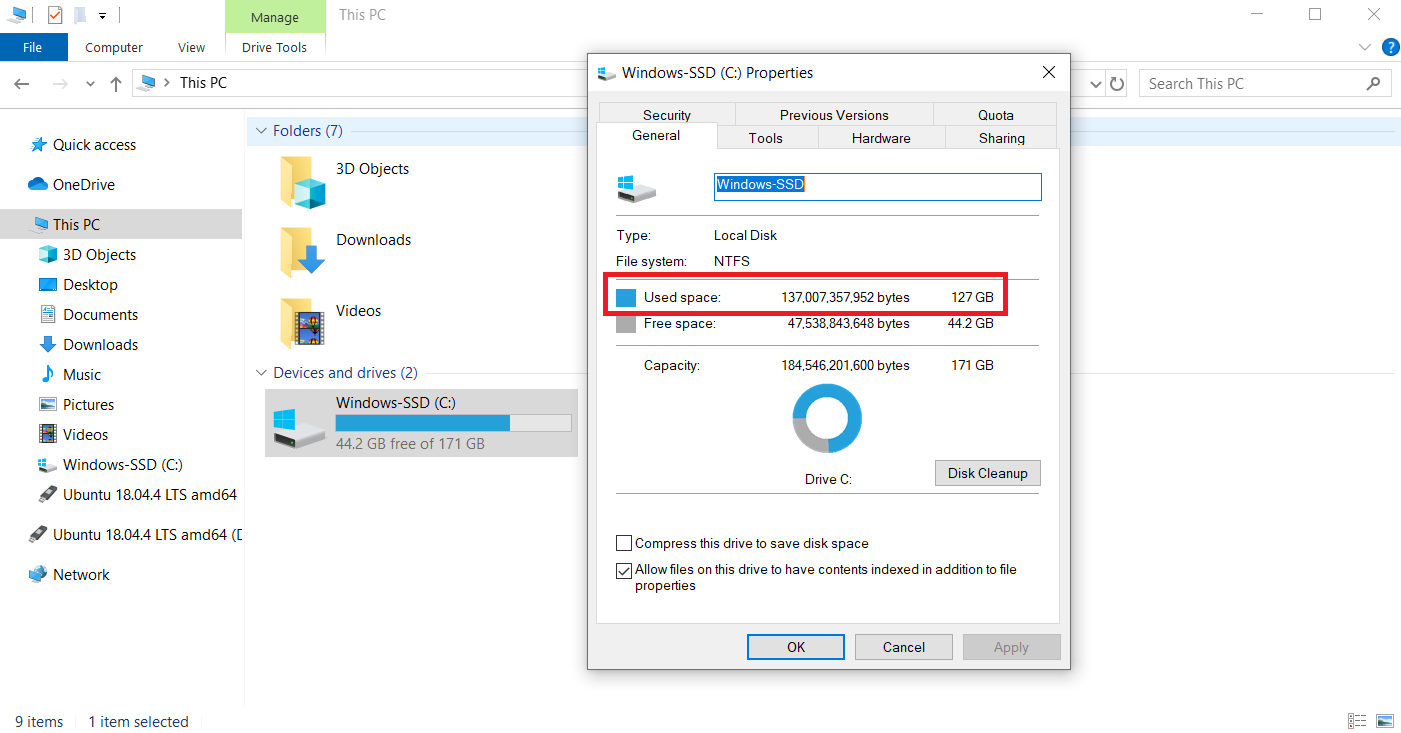Select Windows-SSD (C:) in navigation pane
The height and width of the screenshot is (733, 1401).
coord(122,465)
